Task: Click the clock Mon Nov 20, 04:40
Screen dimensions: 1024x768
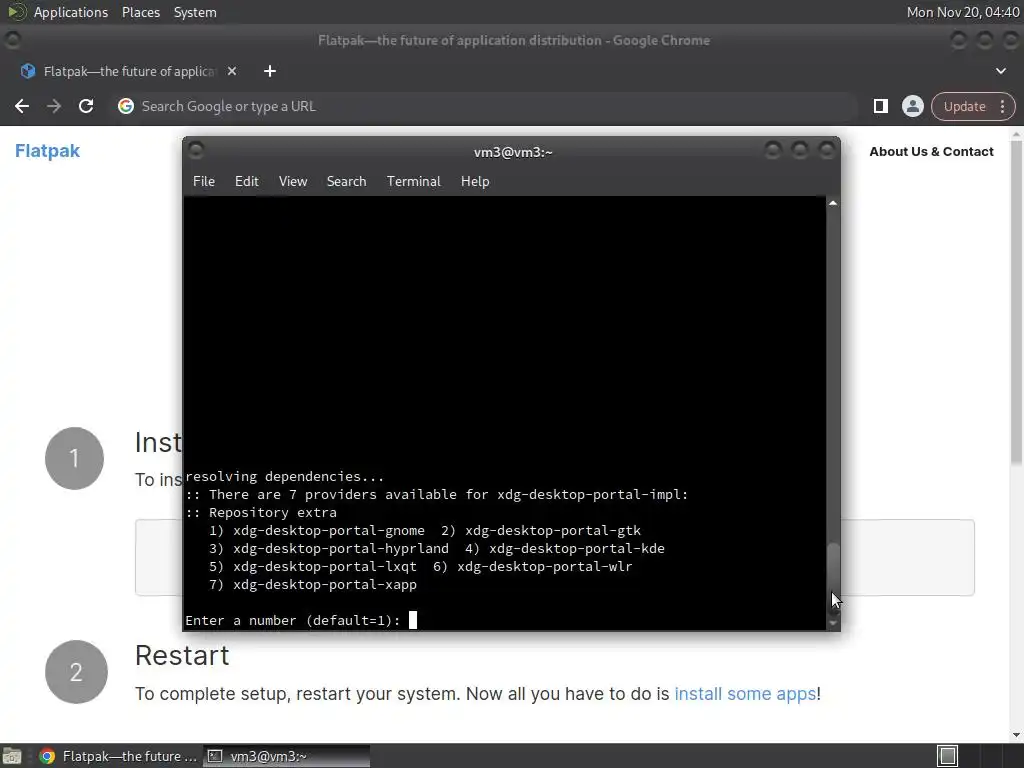Action: [963, 12]
